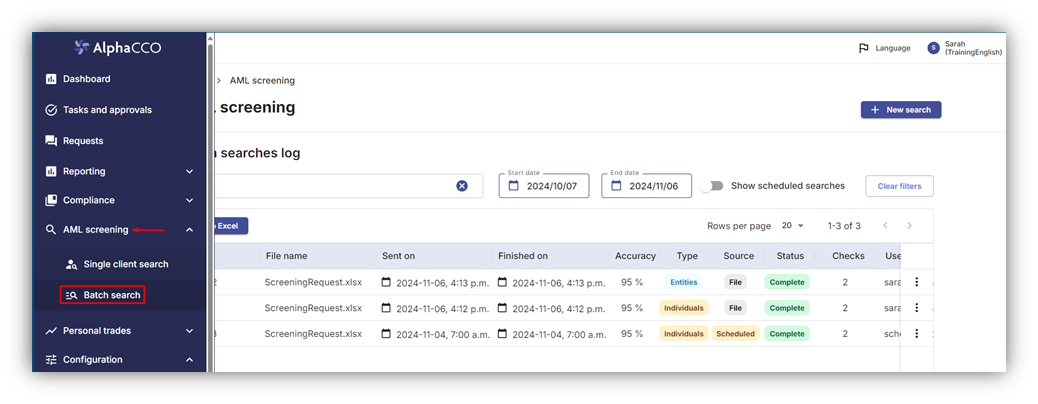The width and height of the screenshot is (1038, 404).
Task: Open Single client search
Action: point(119,264)
